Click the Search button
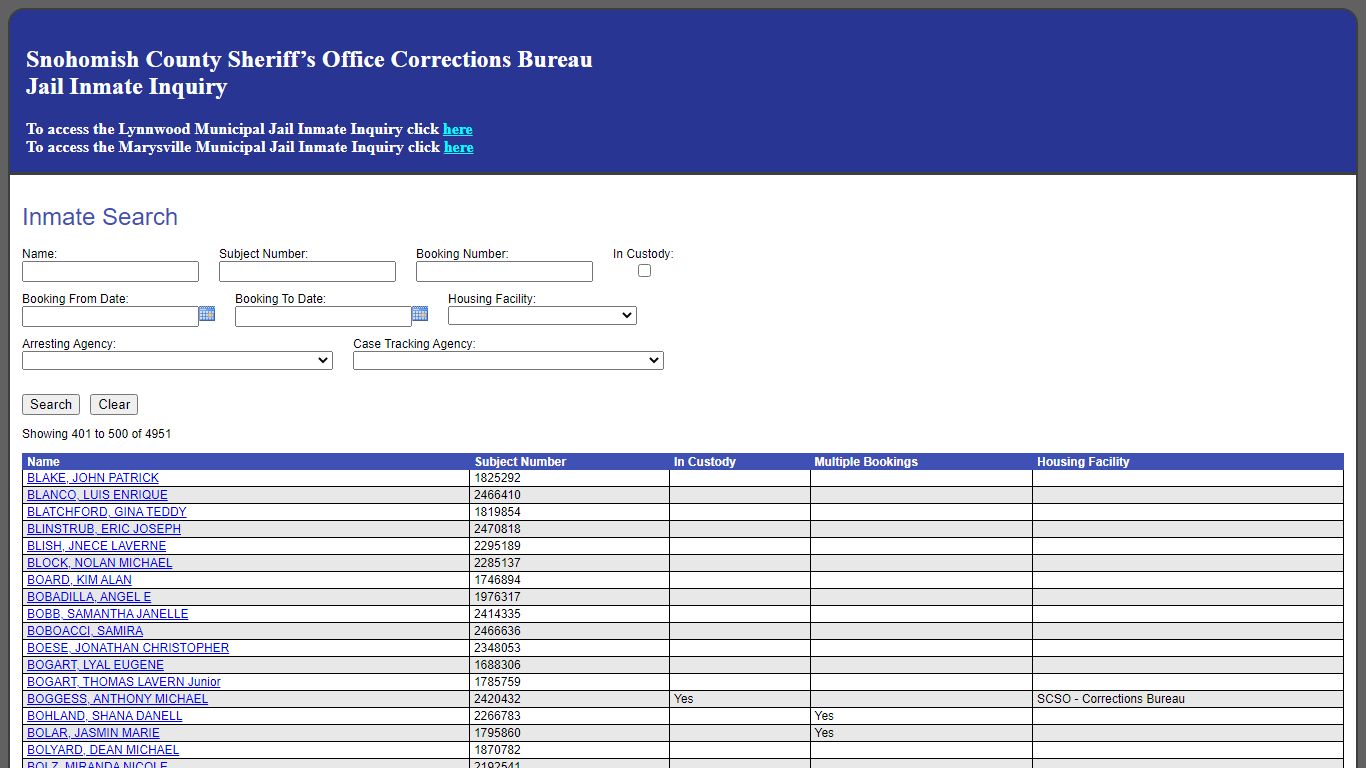 pyautogui.click(x=51, y=405)
